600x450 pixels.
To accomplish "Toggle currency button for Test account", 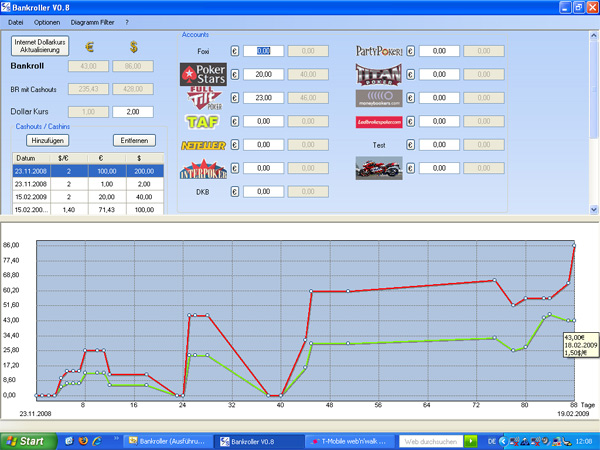I will [x=411, y=145].
